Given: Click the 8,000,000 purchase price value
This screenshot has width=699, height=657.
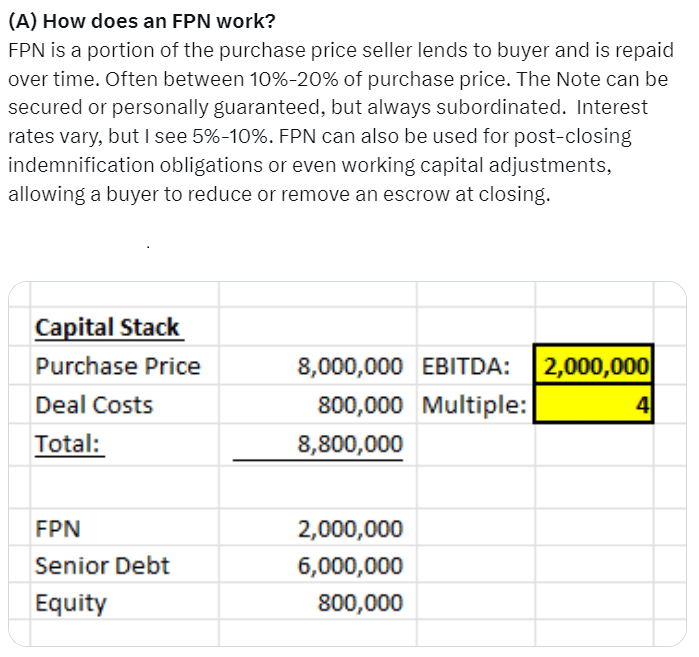Looking at the screenshot, I should point(350,366).
